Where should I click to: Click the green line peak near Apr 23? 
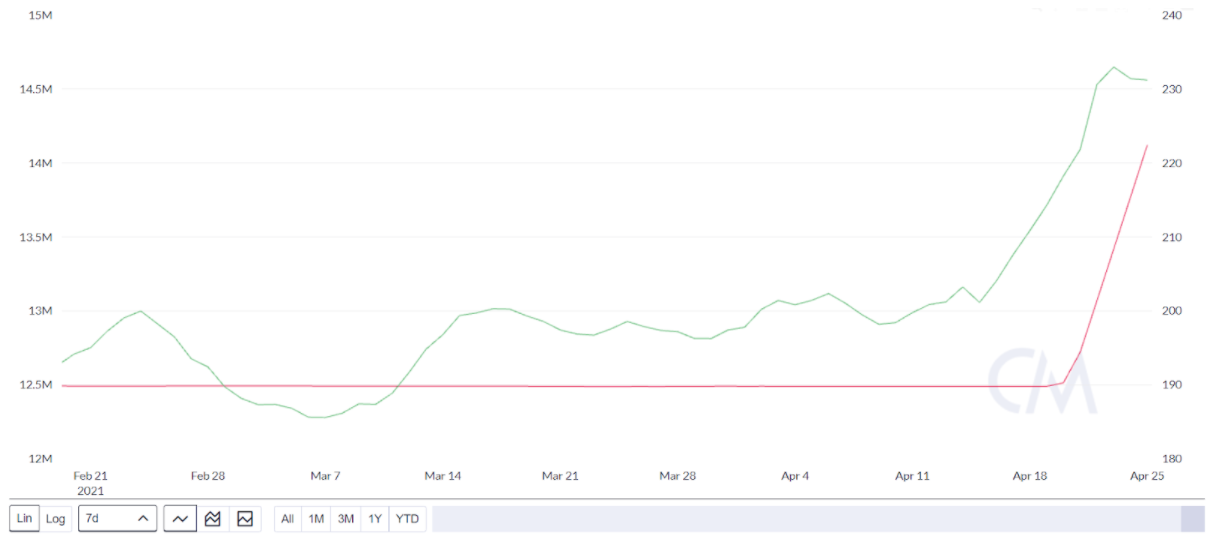point(1113,67)
